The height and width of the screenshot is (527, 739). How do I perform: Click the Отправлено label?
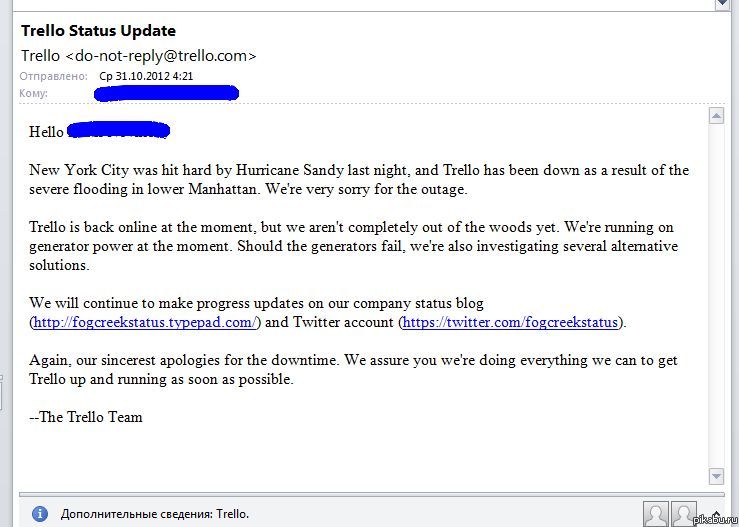(x=53, y=76)
